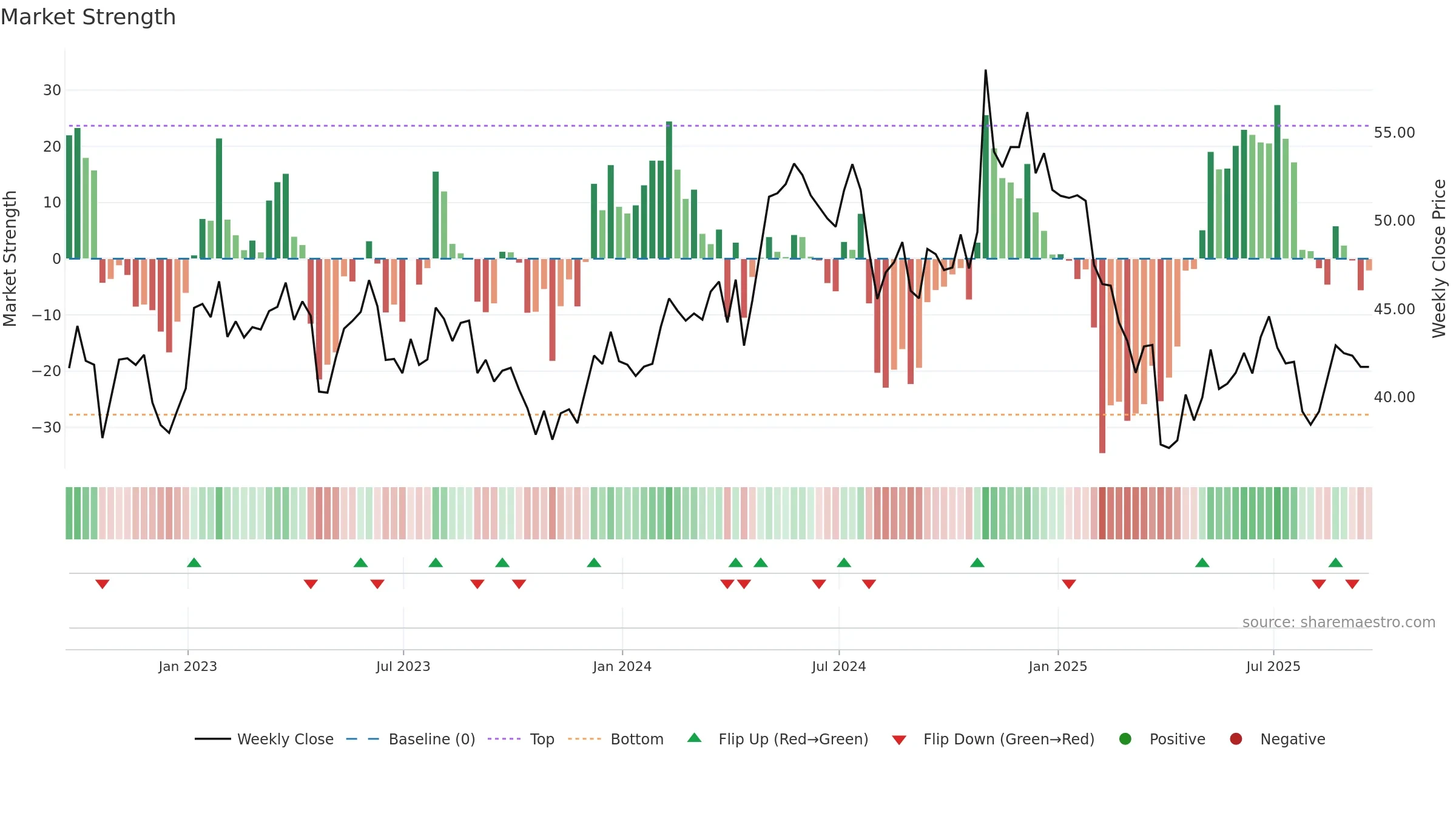Click the red Flip Down triangle in legend
This screenshot has height=819, width=1456.
899,740
